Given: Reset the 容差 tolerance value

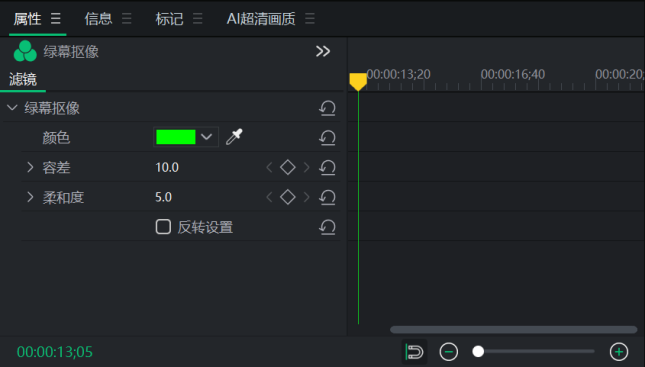Looking at the screenshot, I should pos(327,167).
